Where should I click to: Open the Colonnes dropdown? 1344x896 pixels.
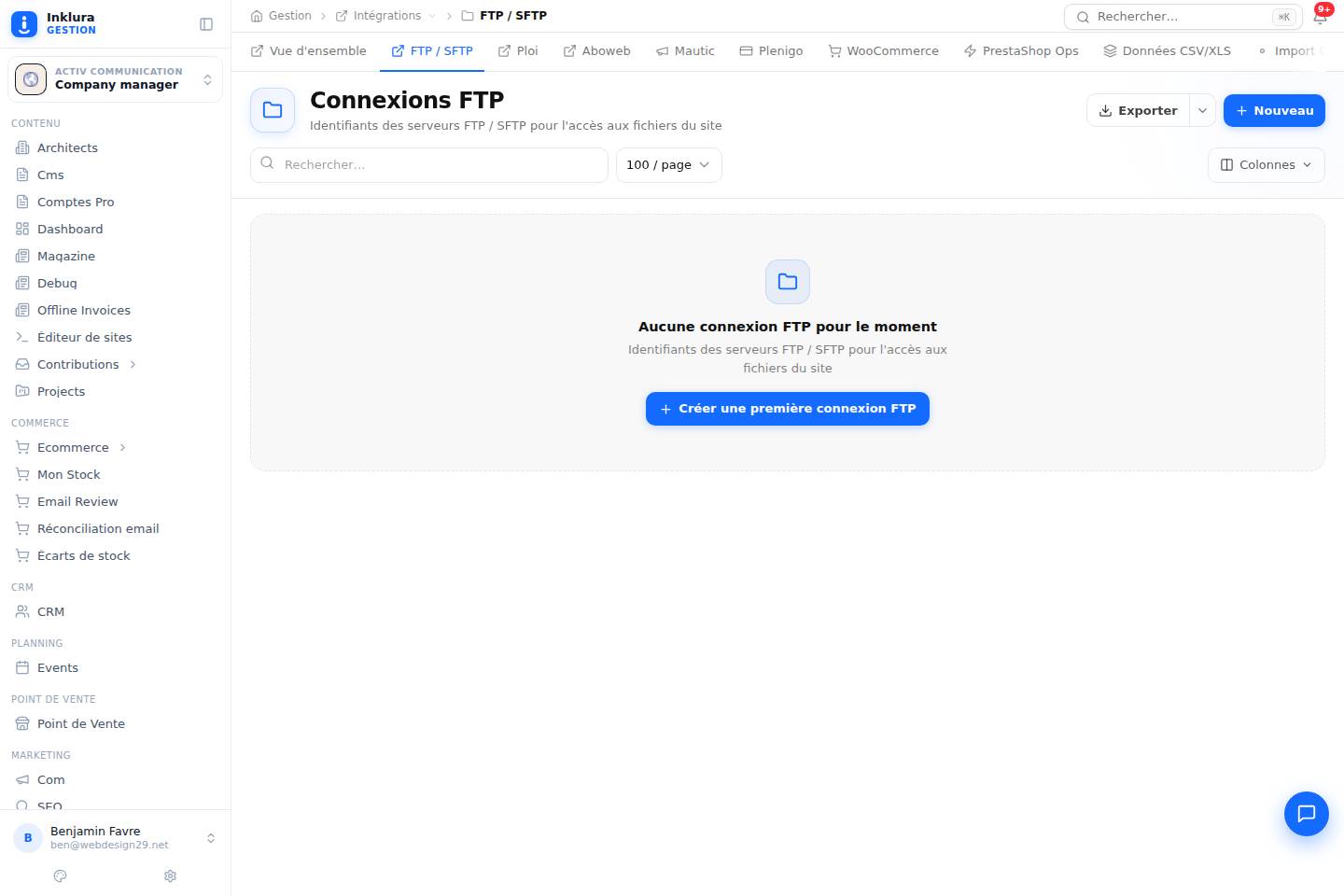pyautogui.click(x=1267, y=165)
